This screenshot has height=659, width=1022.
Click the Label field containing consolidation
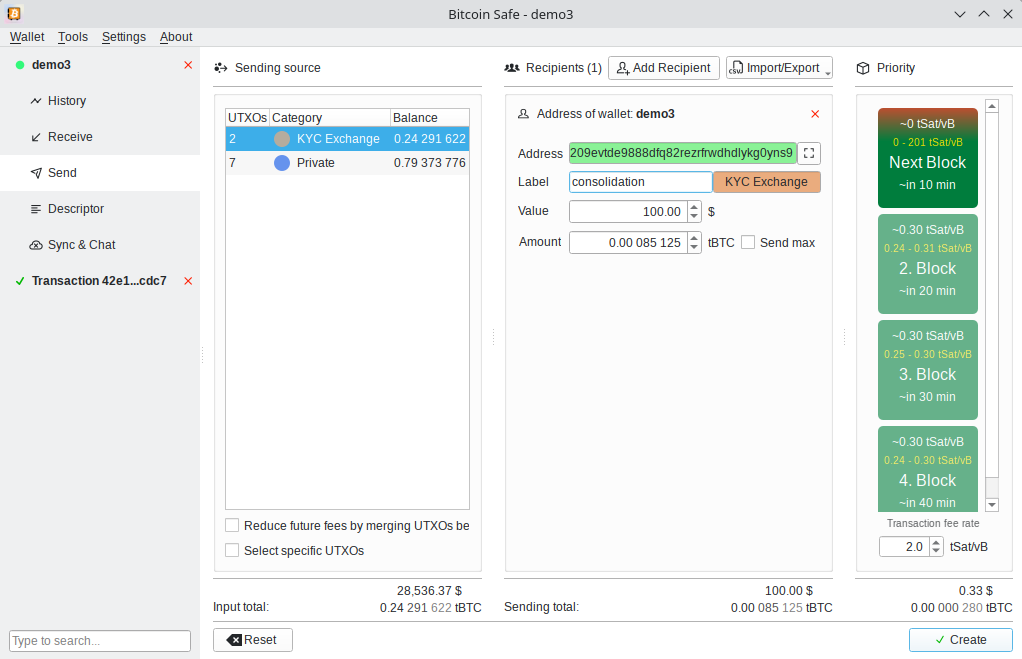640,182
